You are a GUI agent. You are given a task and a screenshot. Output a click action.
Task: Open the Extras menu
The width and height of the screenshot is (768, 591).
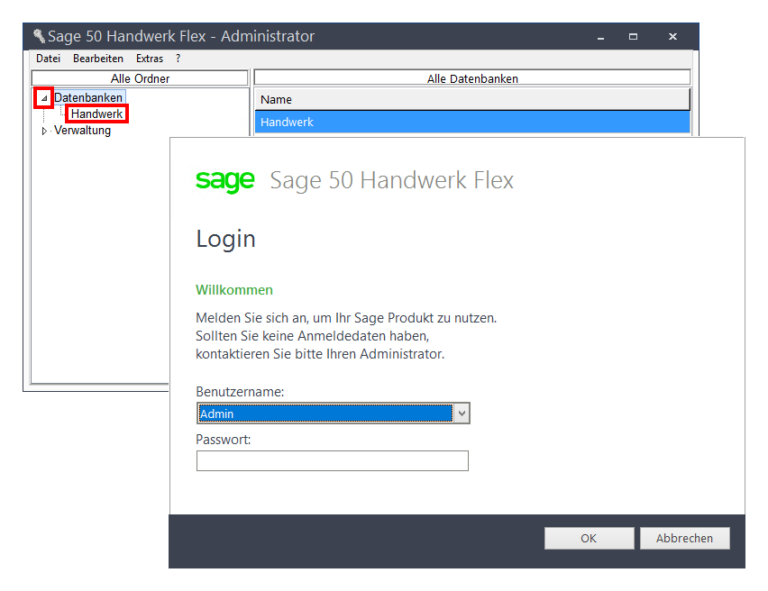tap(149, 59)
